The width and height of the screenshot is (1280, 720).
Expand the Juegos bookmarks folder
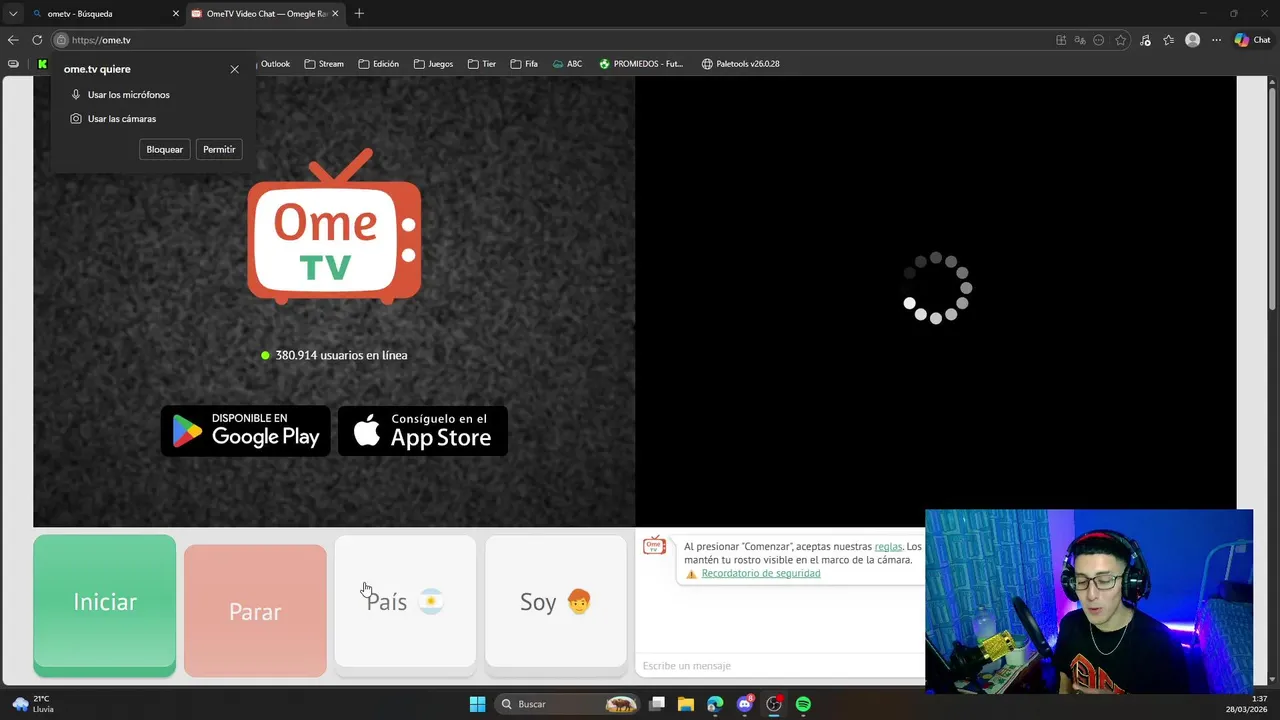[433, 64]
